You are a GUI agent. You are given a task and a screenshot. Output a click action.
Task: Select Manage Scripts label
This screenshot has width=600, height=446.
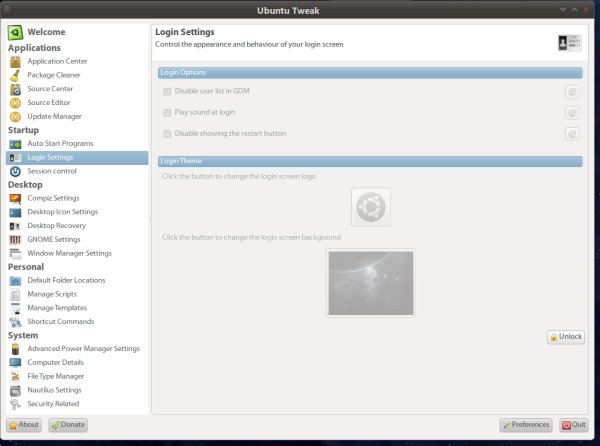click(52, 294)
